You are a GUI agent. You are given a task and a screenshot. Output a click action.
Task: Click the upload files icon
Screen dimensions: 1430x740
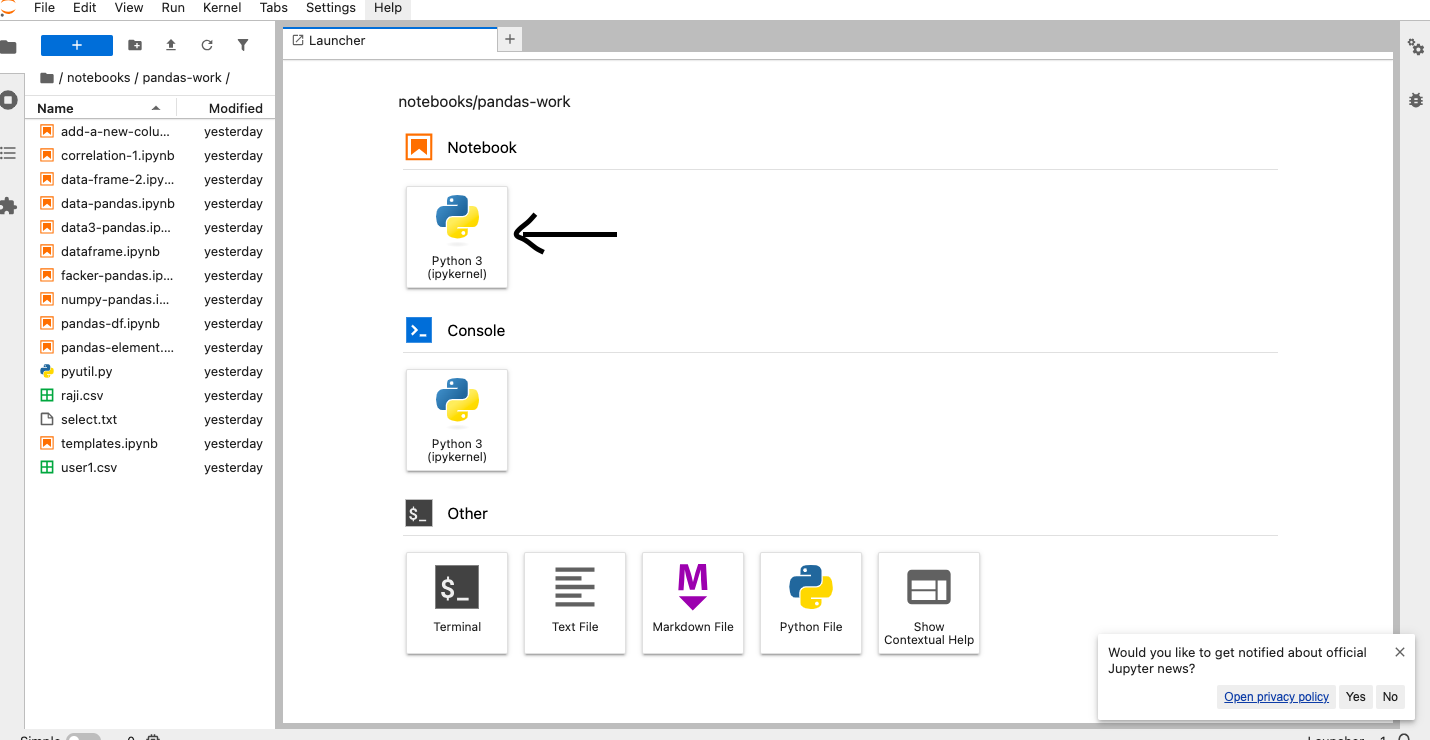pos(171,45)
